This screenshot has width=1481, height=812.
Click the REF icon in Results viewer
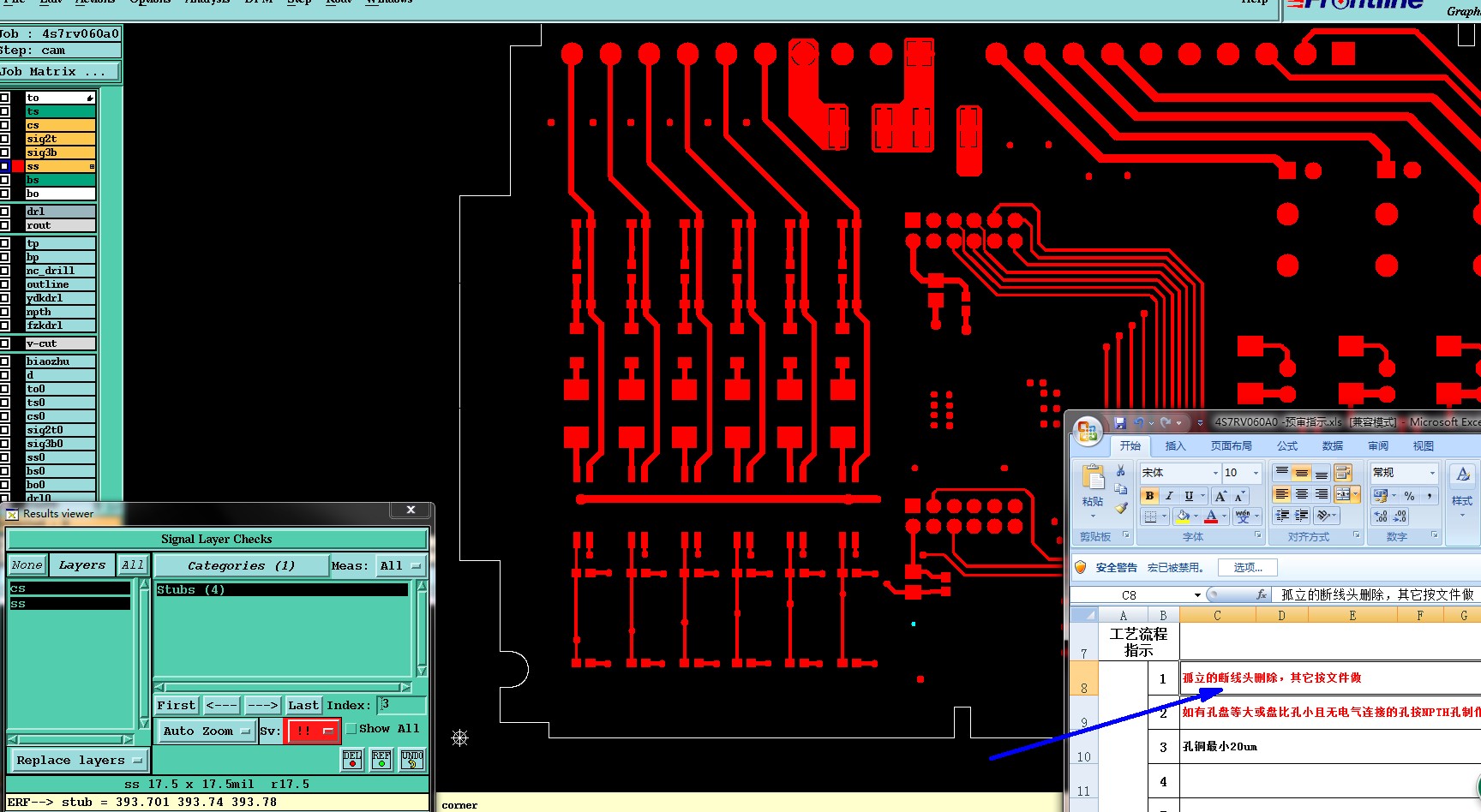click(381, 760)
